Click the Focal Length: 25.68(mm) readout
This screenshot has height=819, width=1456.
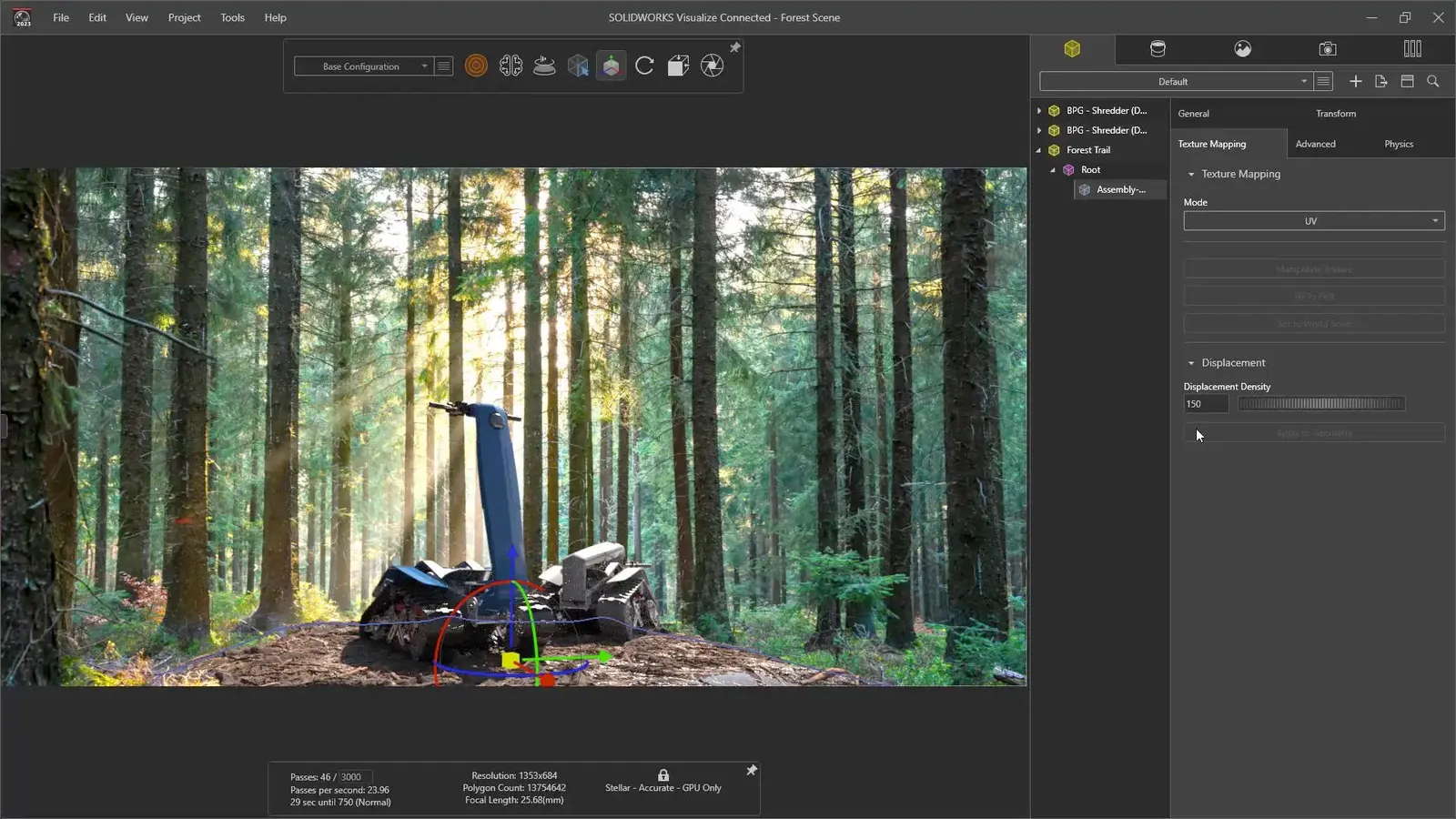pyautogui.click(x=514, y=800)
